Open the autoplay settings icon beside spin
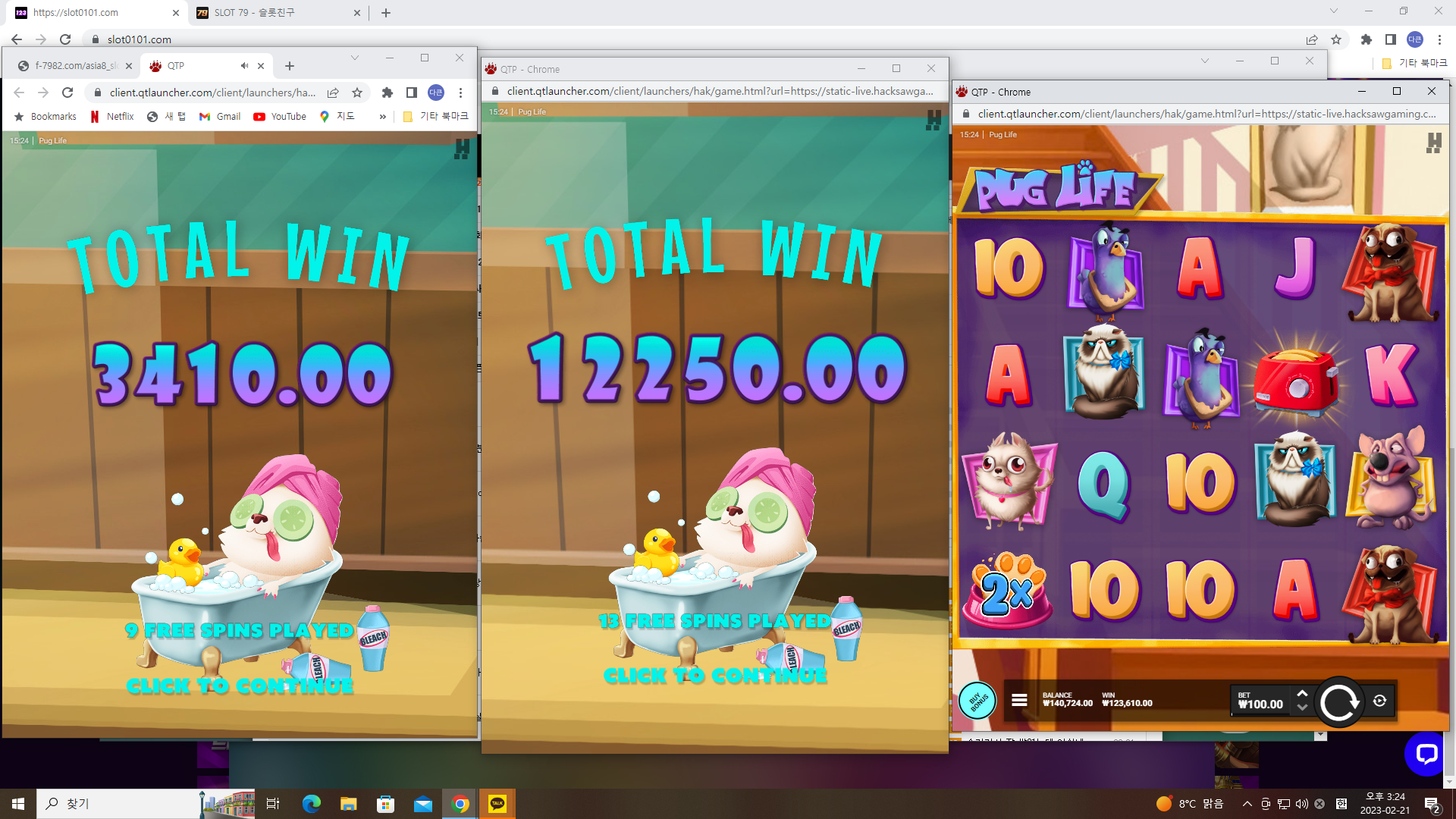Image resolution: width=1456 pixels, height=819 pixels. pyautogui.click(x=1380, y=701)
